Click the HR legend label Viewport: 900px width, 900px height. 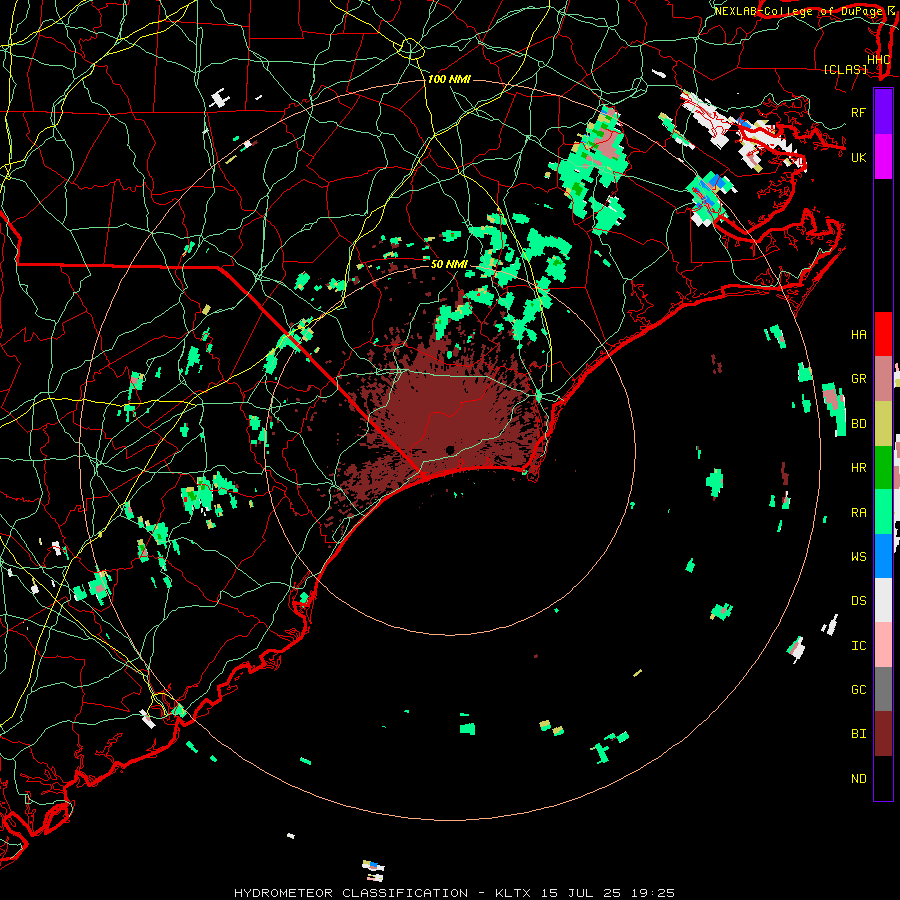(x=859, y=468)
